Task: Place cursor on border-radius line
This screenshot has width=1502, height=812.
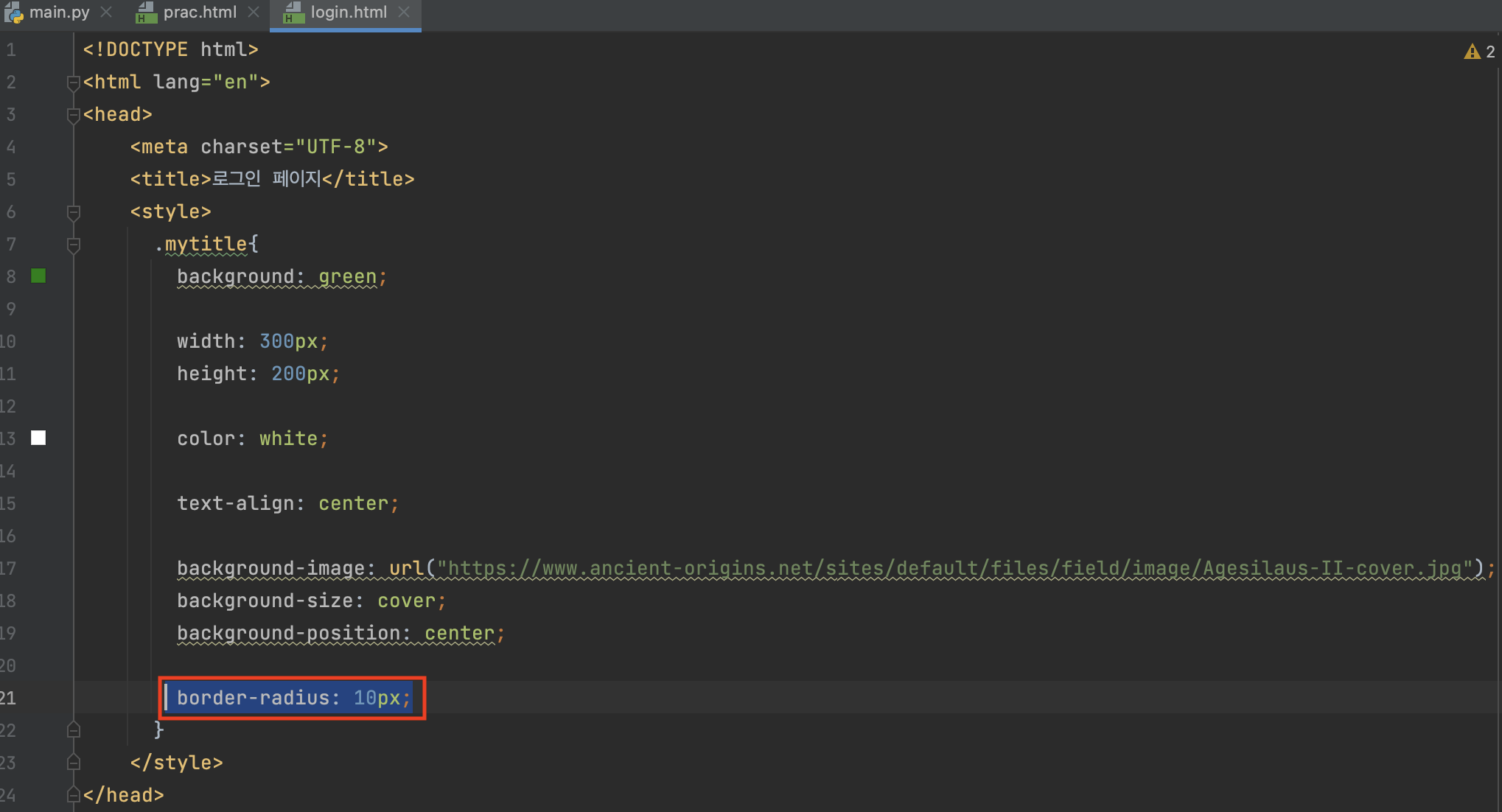Action: tap(293, 698)
